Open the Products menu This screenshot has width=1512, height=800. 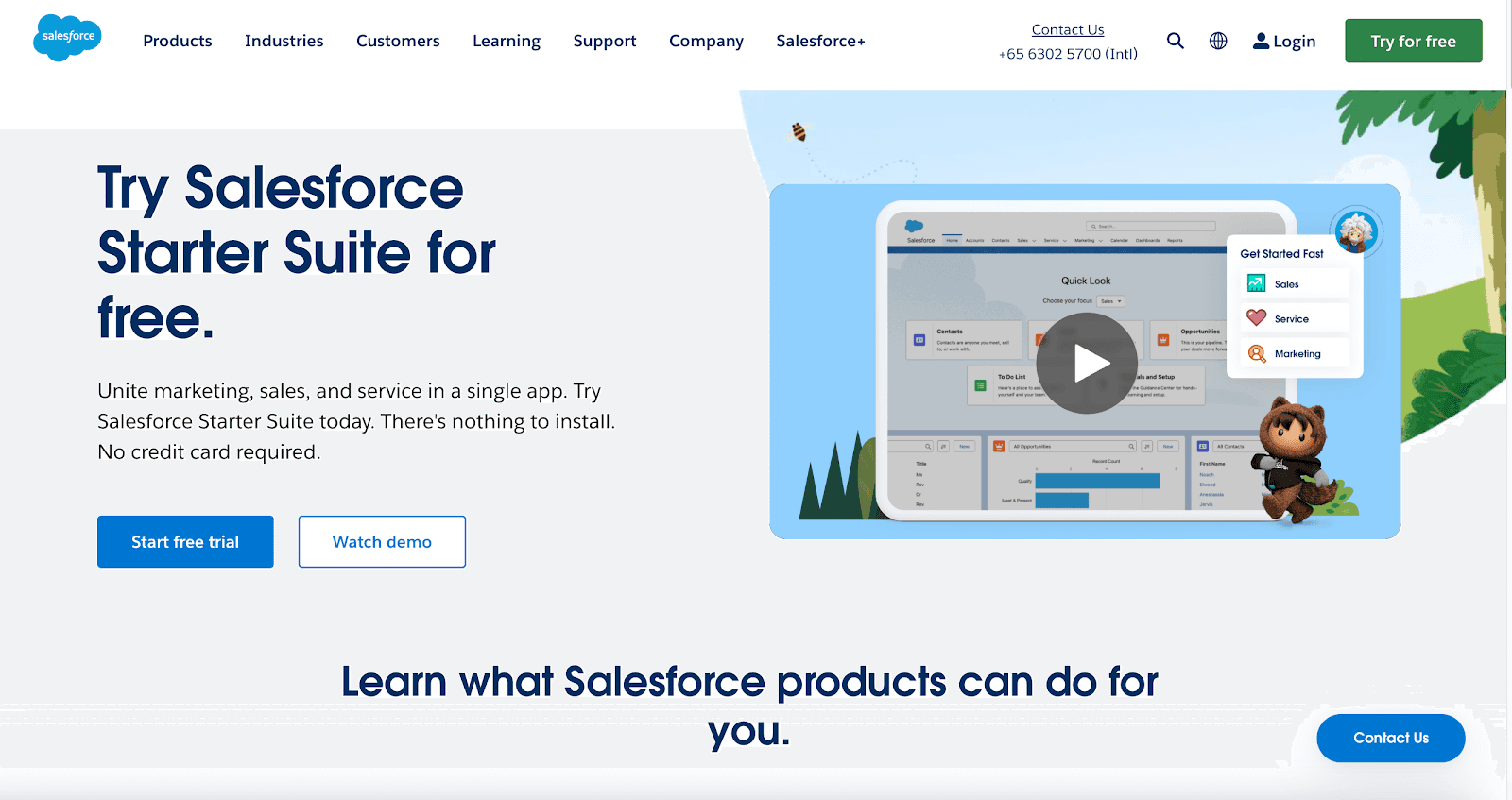click(178, 41)
